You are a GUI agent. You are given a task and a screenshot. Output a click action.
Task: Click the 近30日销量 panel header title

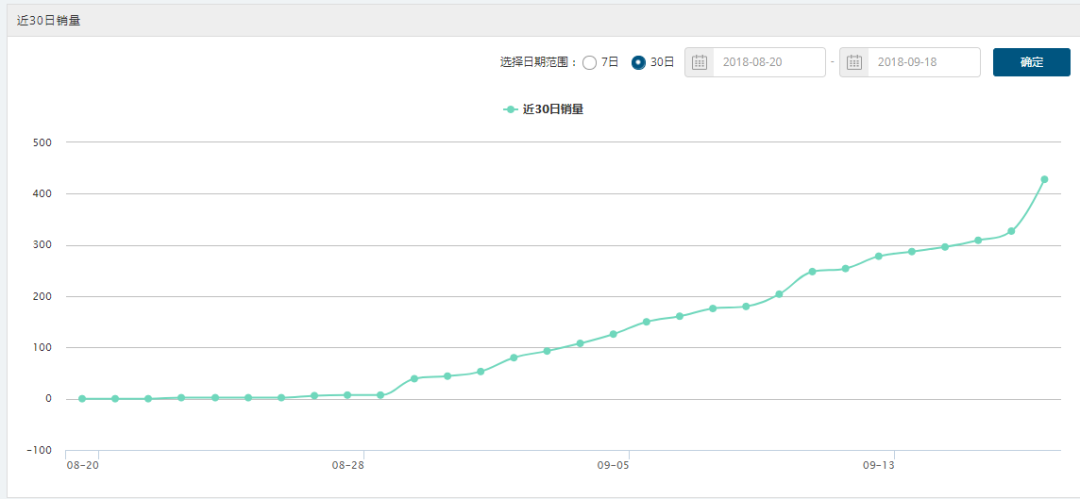tap(48, 21)
